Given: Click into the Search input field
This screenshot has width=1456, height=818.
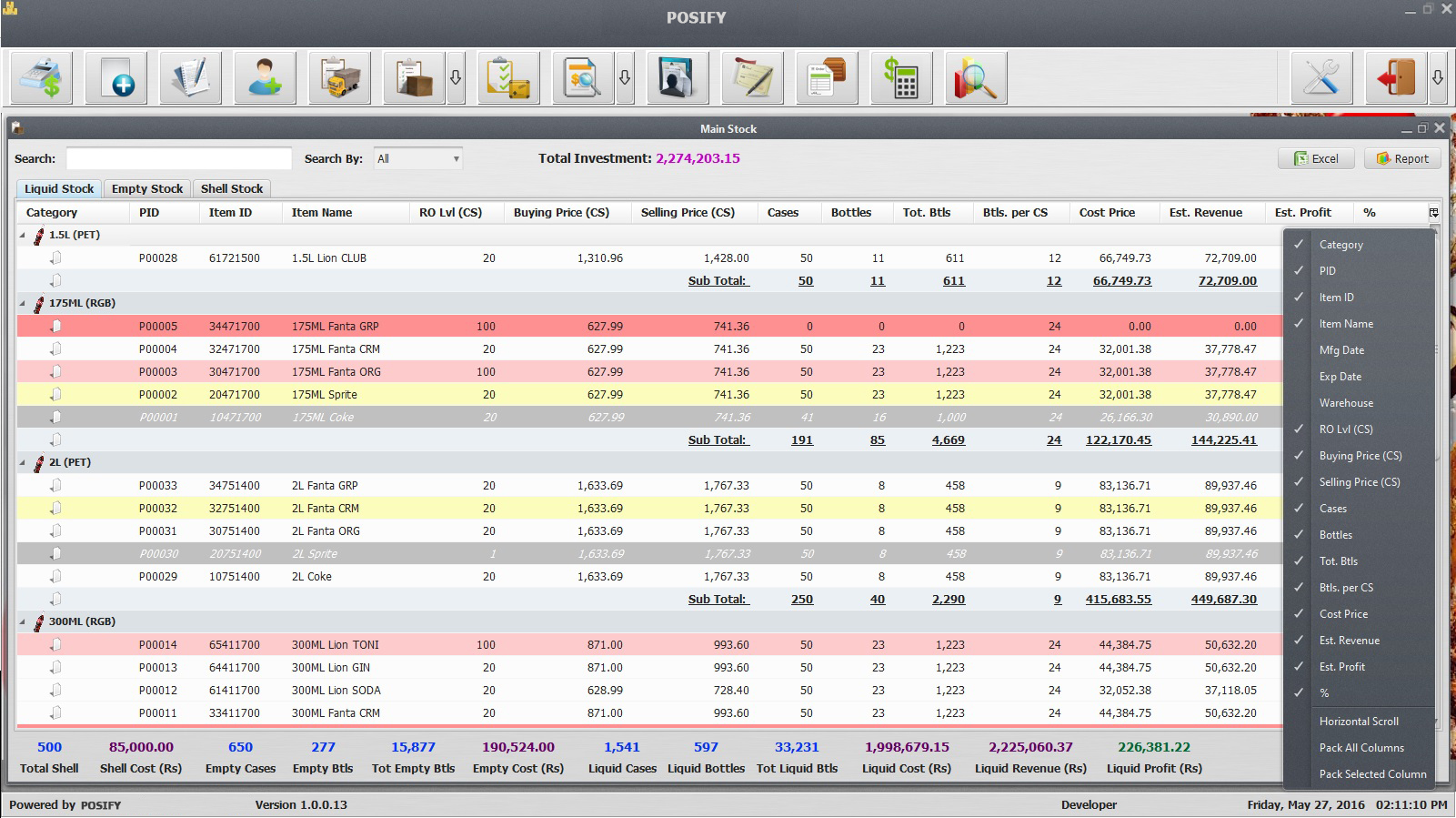Looking at the screenshot, I should point(179,159).
